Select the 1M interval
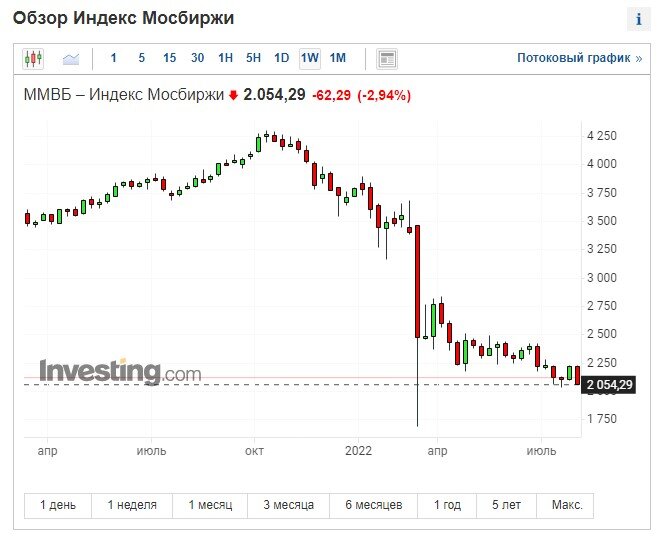The width and height of the screenshot is (660, 540). [x=338, y=58]
